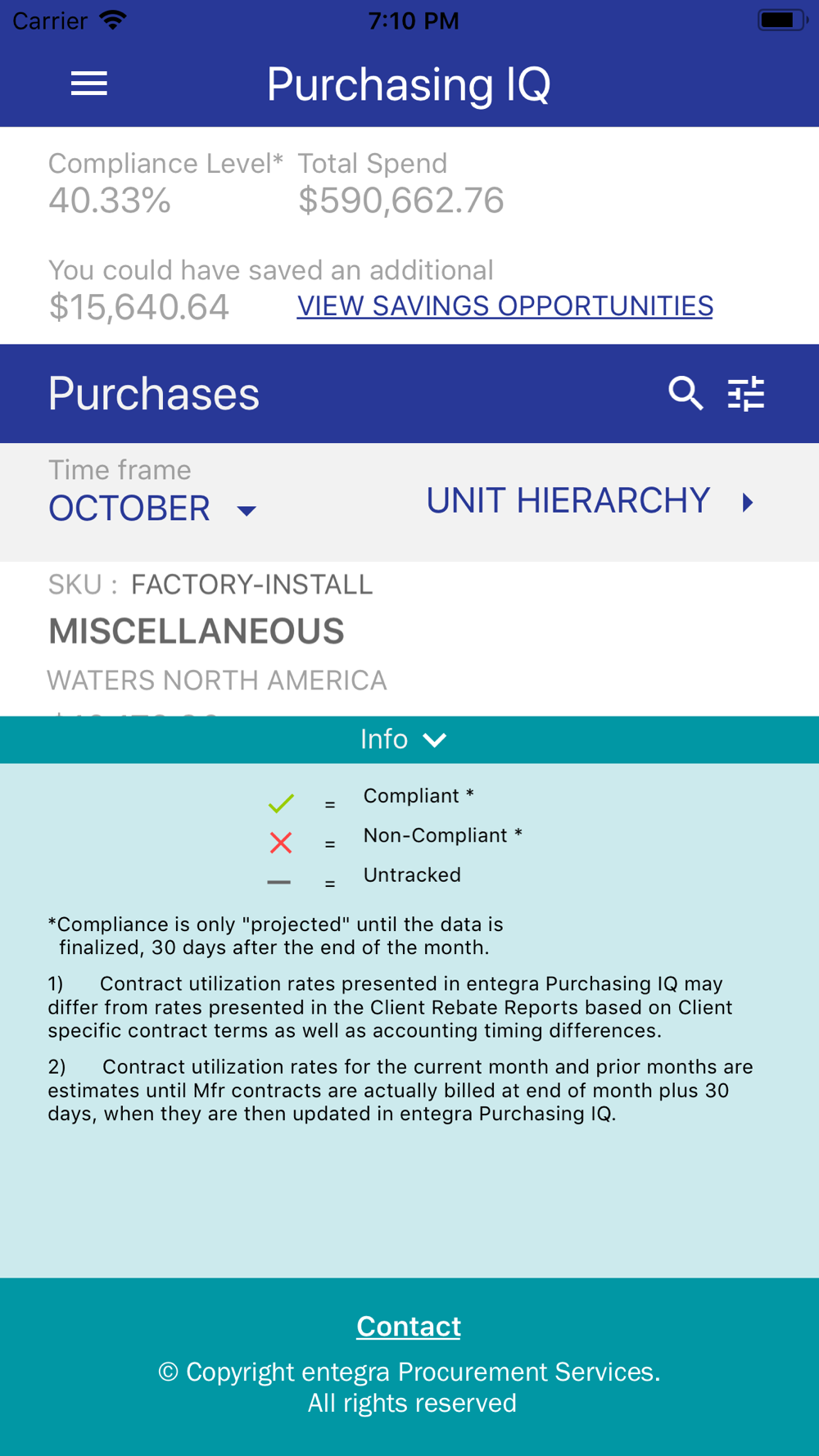Tap the search magnifier icon in Purchases
Image resolution: width=819 pixels, height=1456 pixels.
pos(686,394)
